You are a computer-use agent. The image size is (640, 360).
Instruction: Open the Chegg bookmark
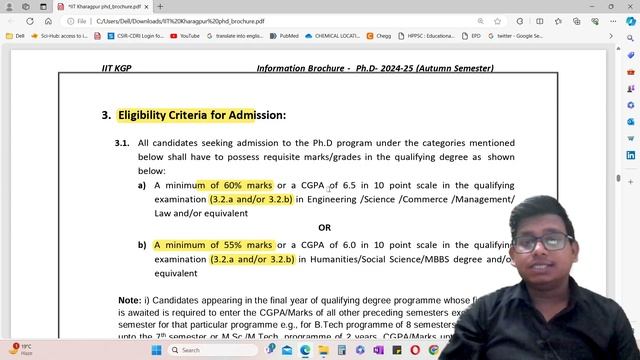coord(379,36)
